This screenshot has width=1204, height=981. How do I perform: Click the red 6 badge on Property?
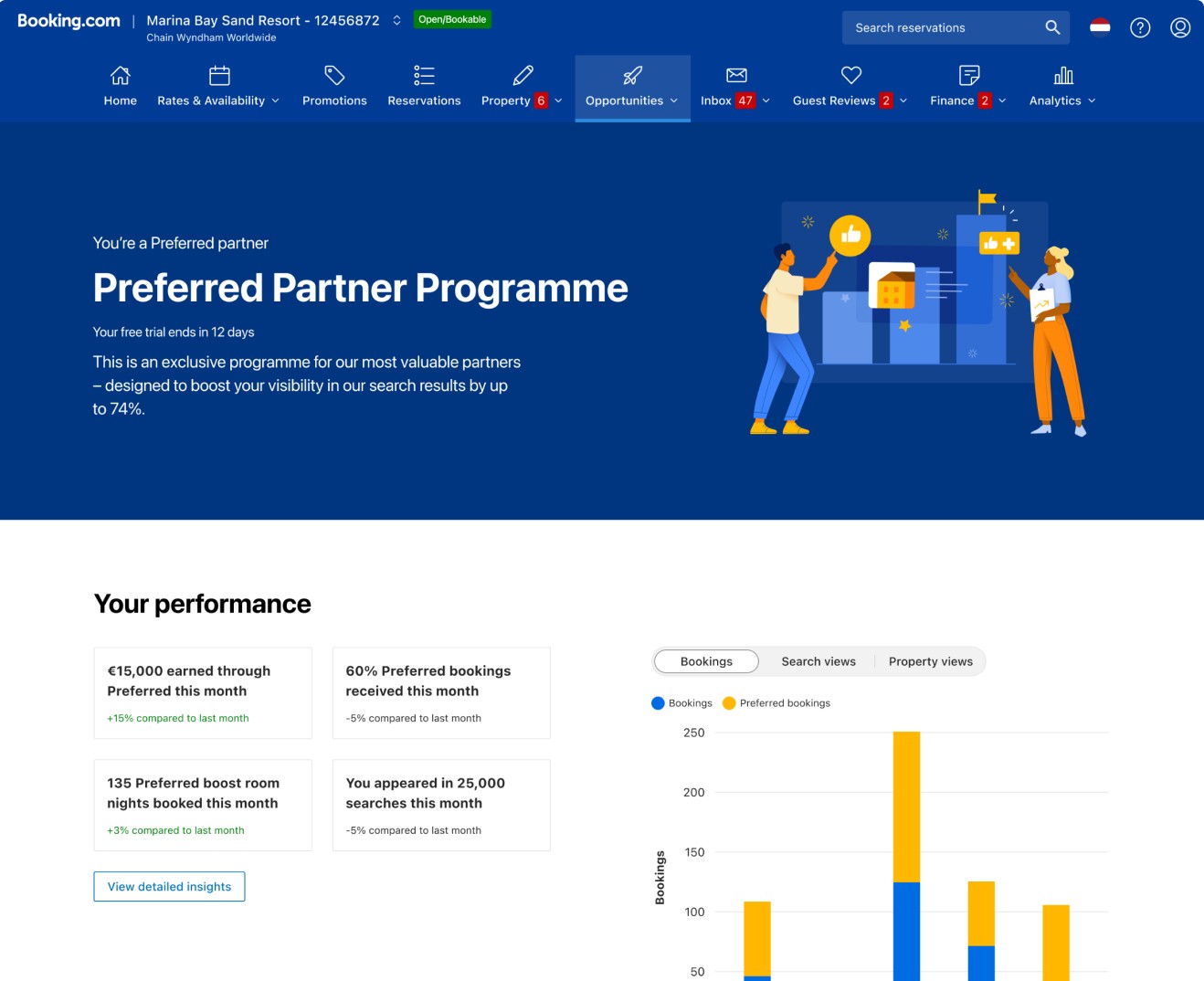pos(541,100)
